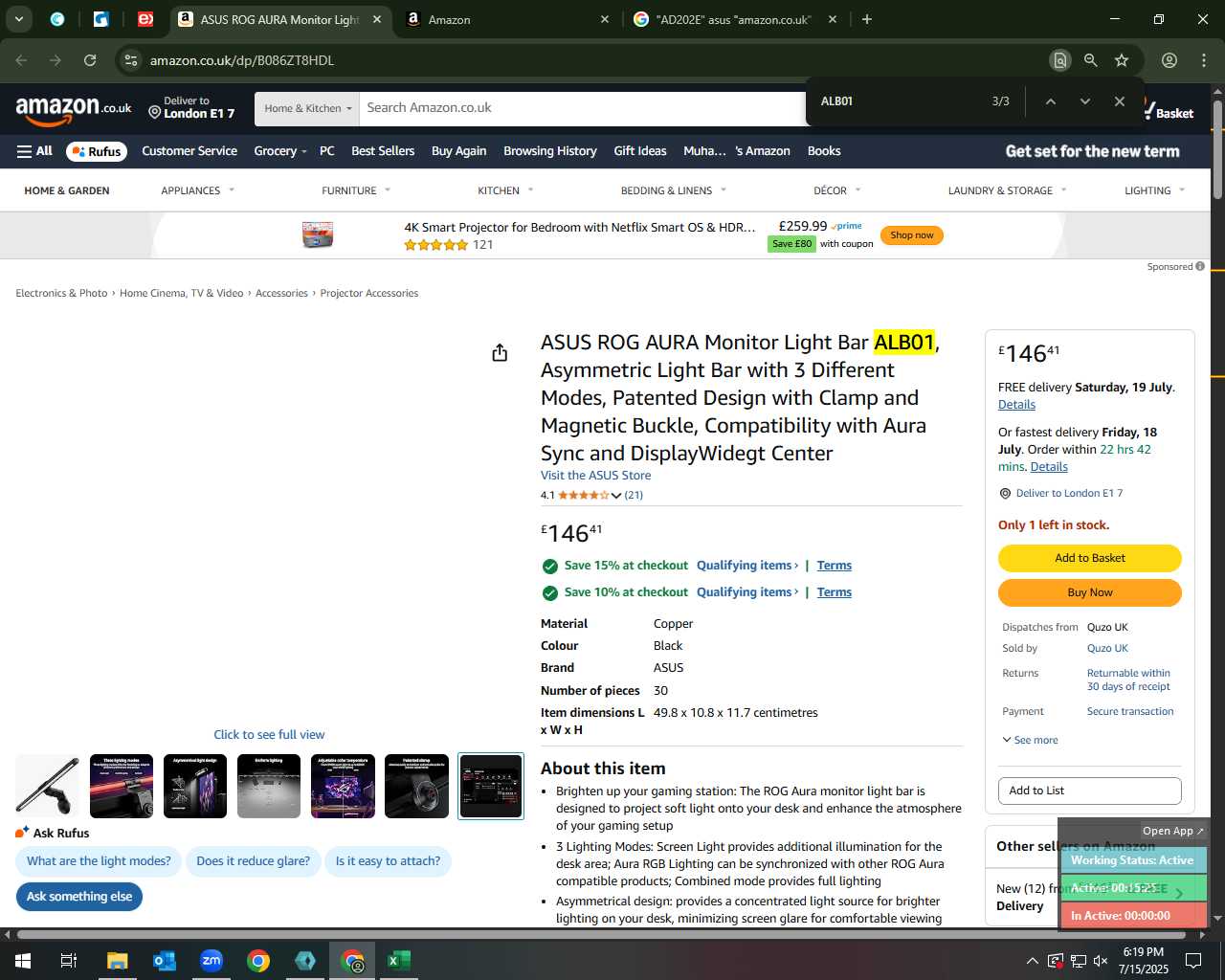Open Browsing History
Screen dimensions: 1225x980
[x=550, y=151]
